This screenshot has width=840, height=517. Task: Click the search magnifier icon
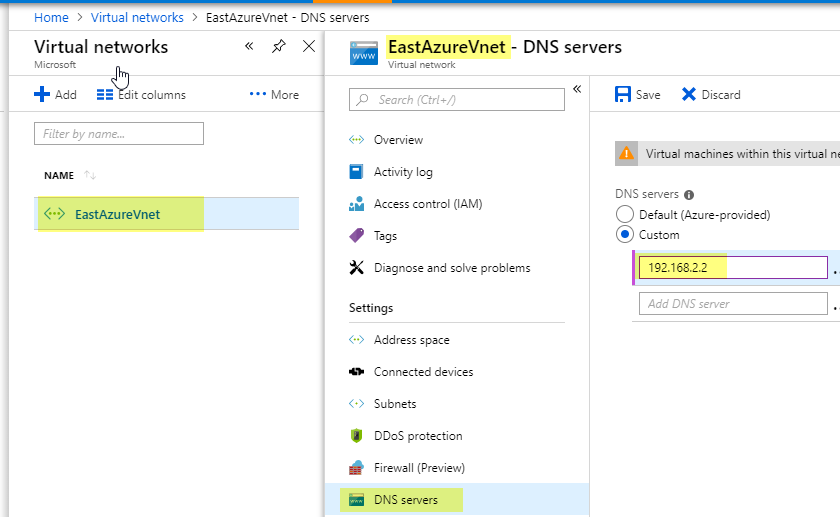click(x=363, y=100)
